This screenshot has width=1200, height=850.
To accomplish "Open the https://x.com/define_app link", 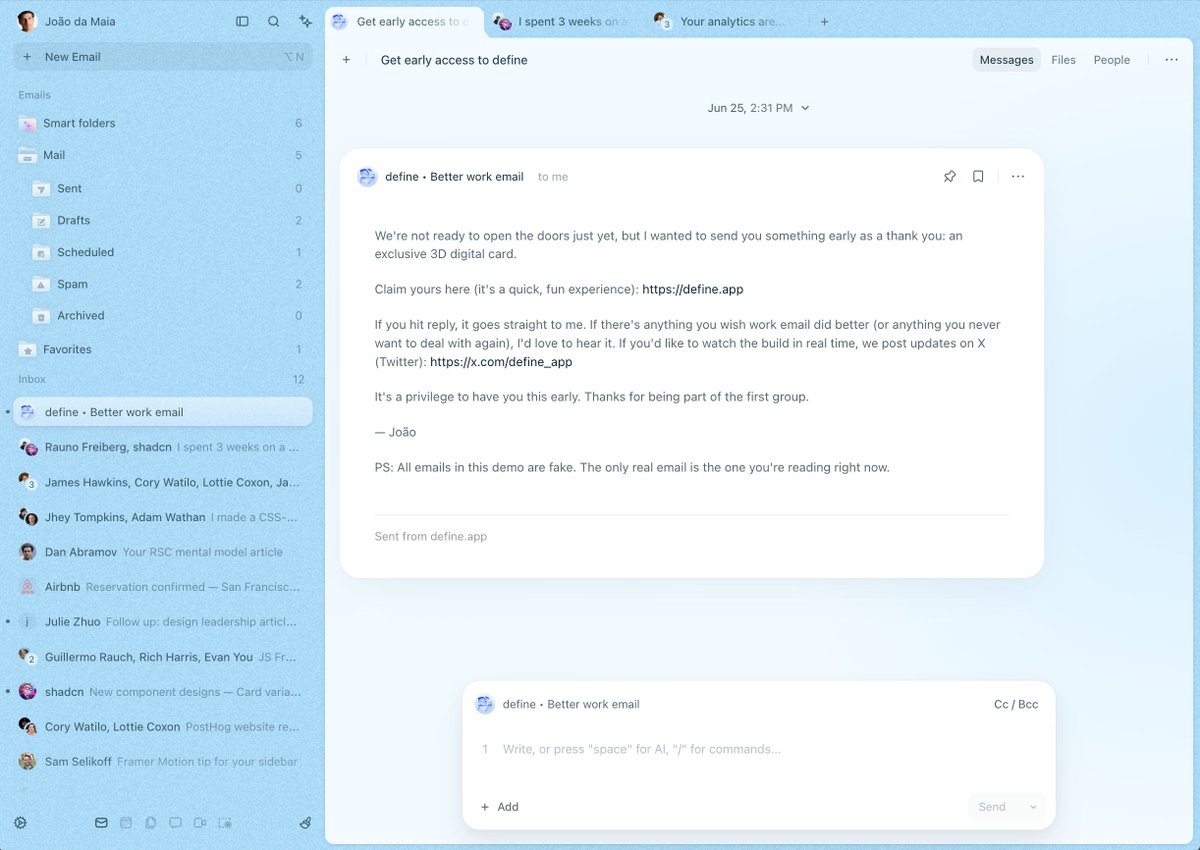I will click(x=501, y=362).
